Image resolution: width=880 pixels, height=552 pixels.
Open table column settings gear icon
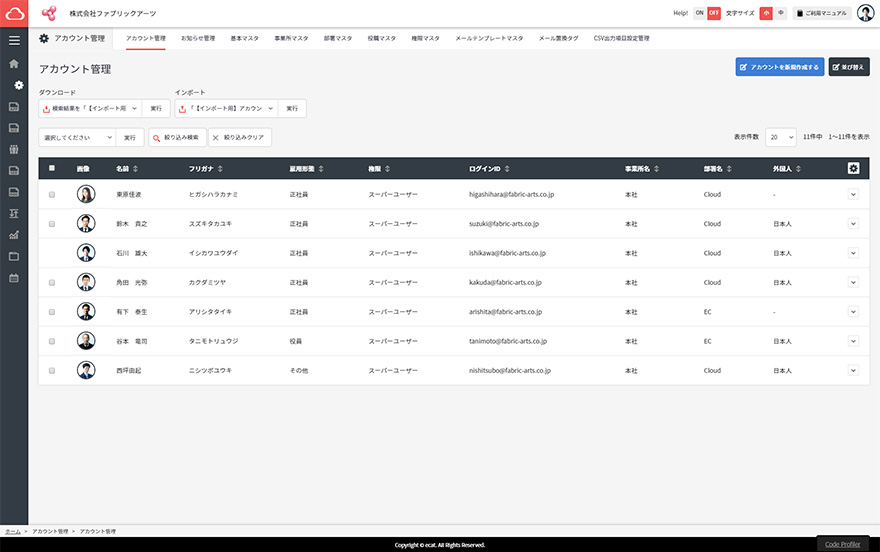(x=853, y=168)
